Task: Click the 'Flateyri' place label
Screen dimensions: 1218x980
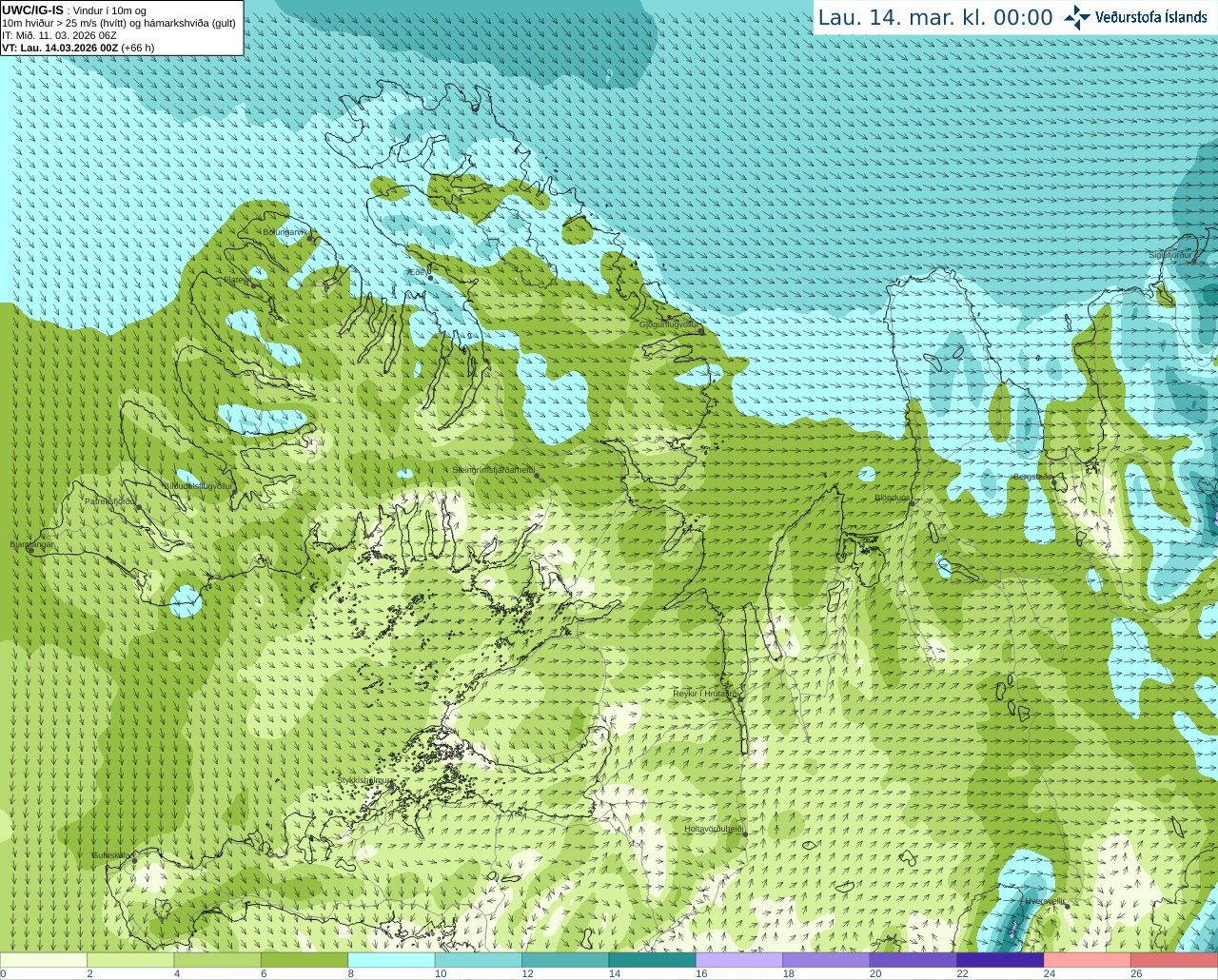Action: coord(237,280)
